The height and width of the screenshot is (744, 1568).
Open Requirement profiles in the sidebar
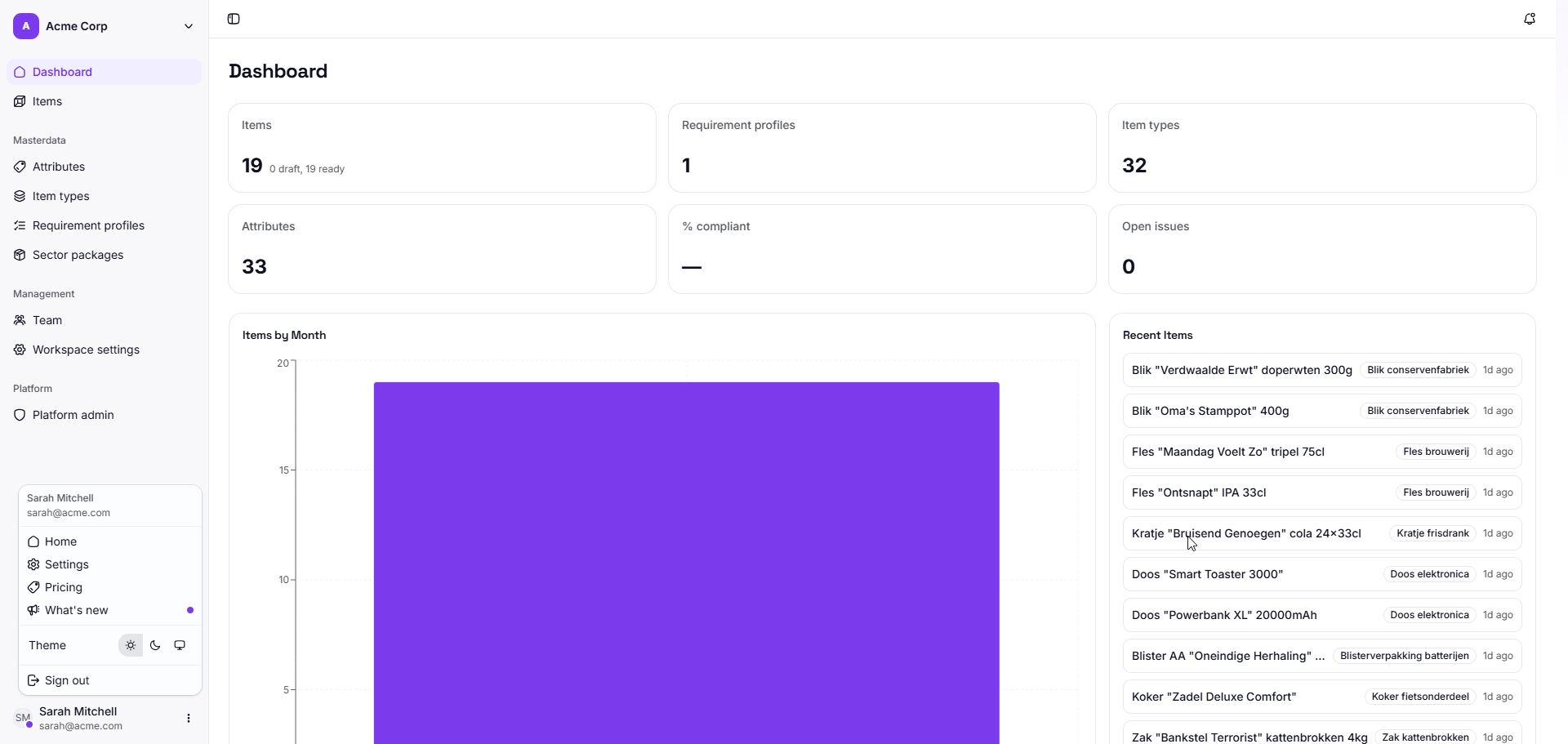[x=104, y=225]
